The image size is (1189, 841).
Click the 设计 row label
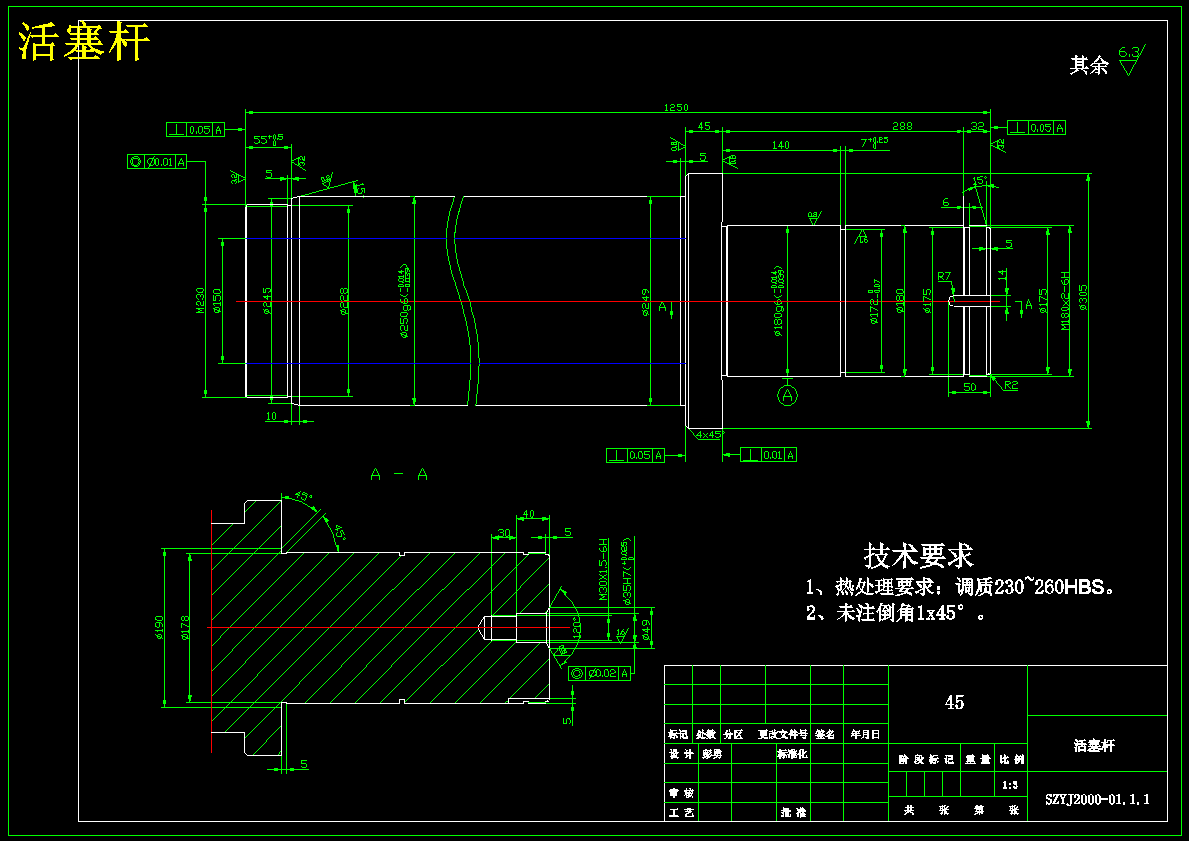point(682,754)
